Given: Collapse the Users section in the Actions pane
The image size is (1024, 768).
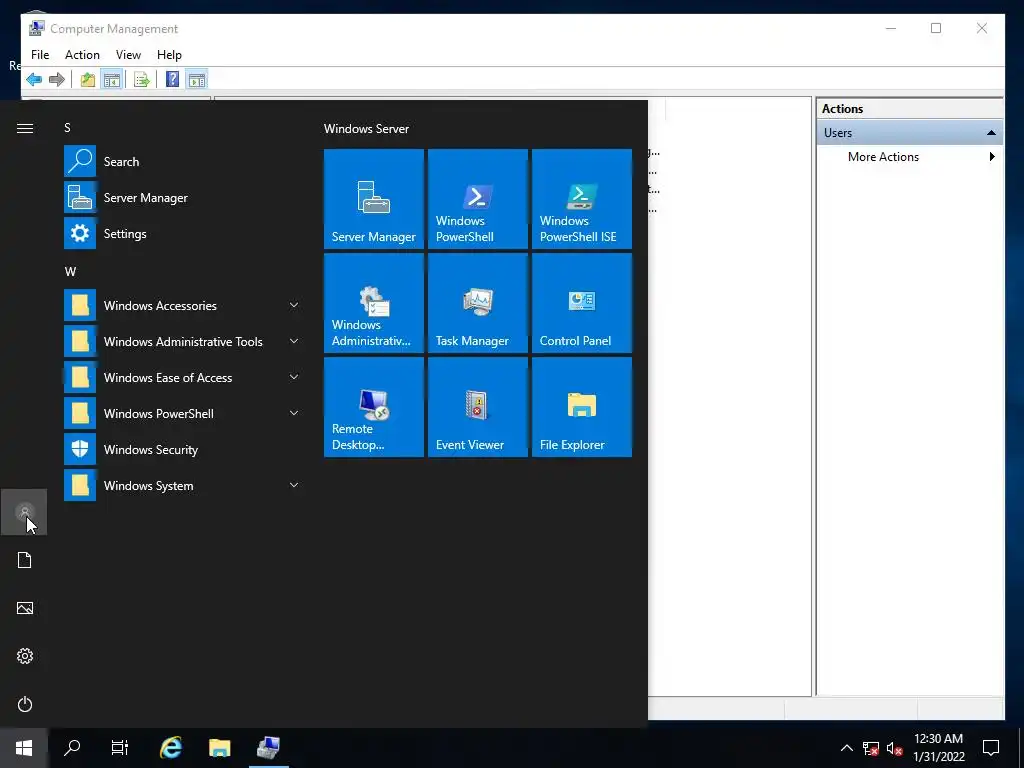Looking at the screenshot, I should 991,133.
